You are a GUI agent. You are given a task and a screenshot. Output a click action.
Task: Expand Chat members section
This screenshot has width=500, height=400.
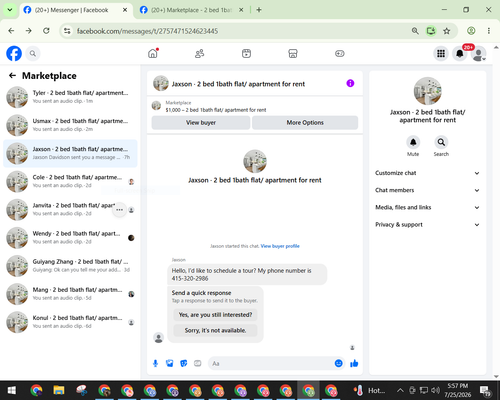pos(427,190)
